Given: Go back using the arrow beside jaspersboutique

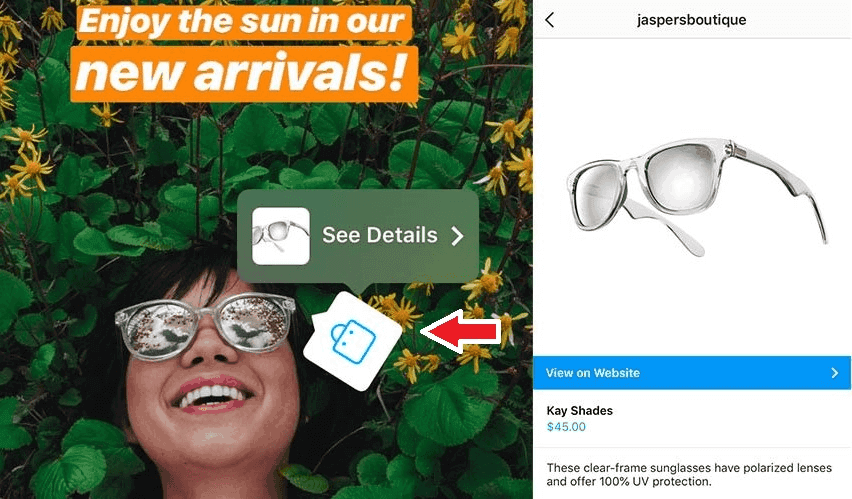Looking at the screenshot, I should click(549, 20).
